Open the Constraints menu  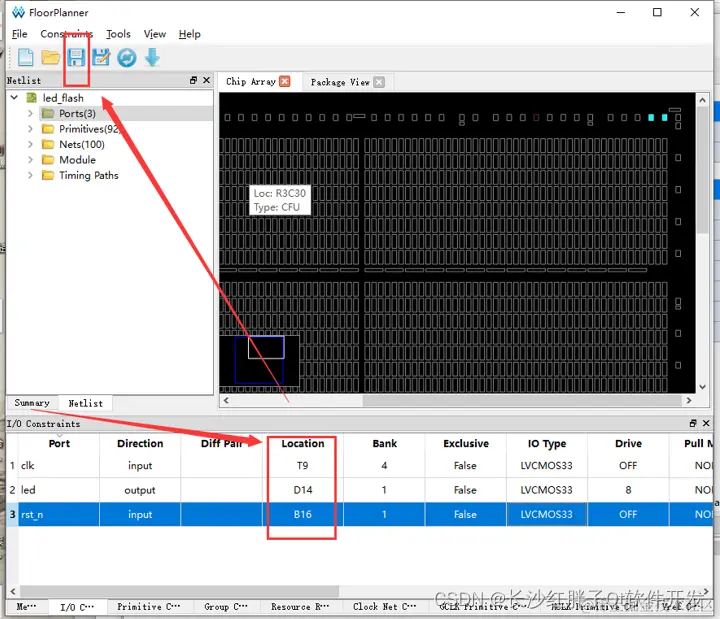[x=67, y=34]
